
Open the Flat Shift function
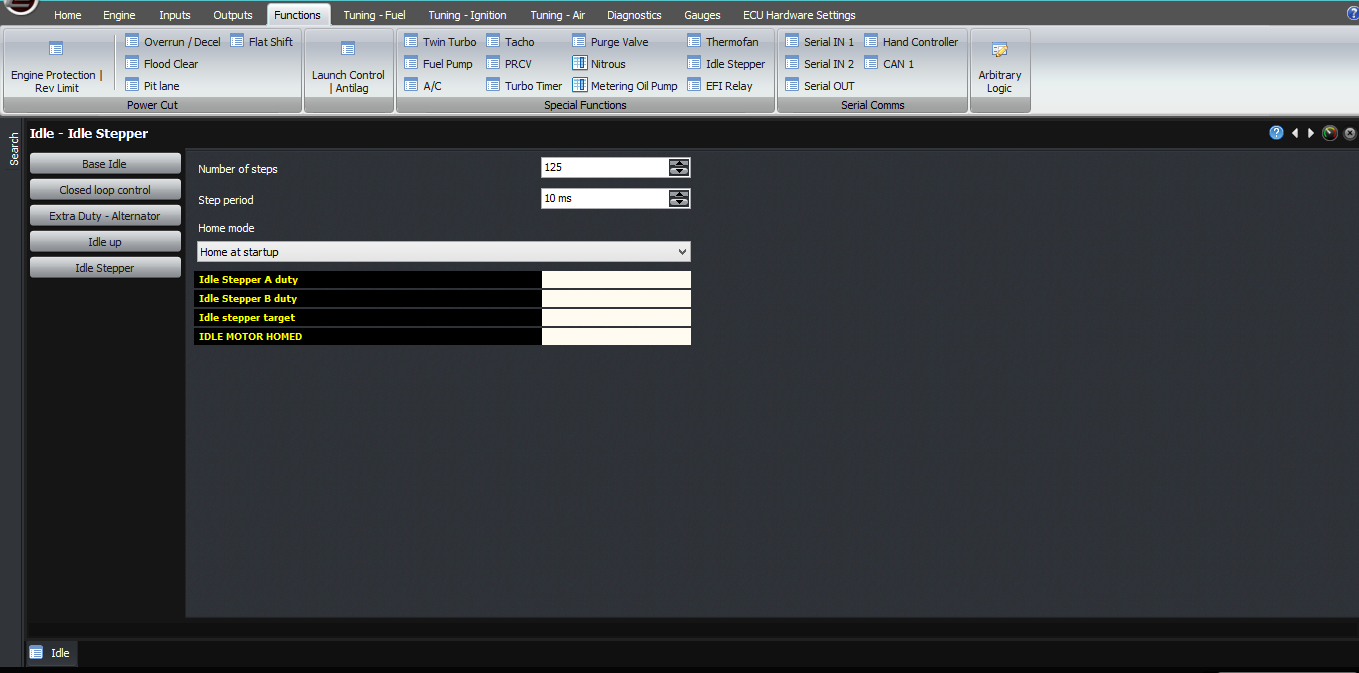click(261, 42)
